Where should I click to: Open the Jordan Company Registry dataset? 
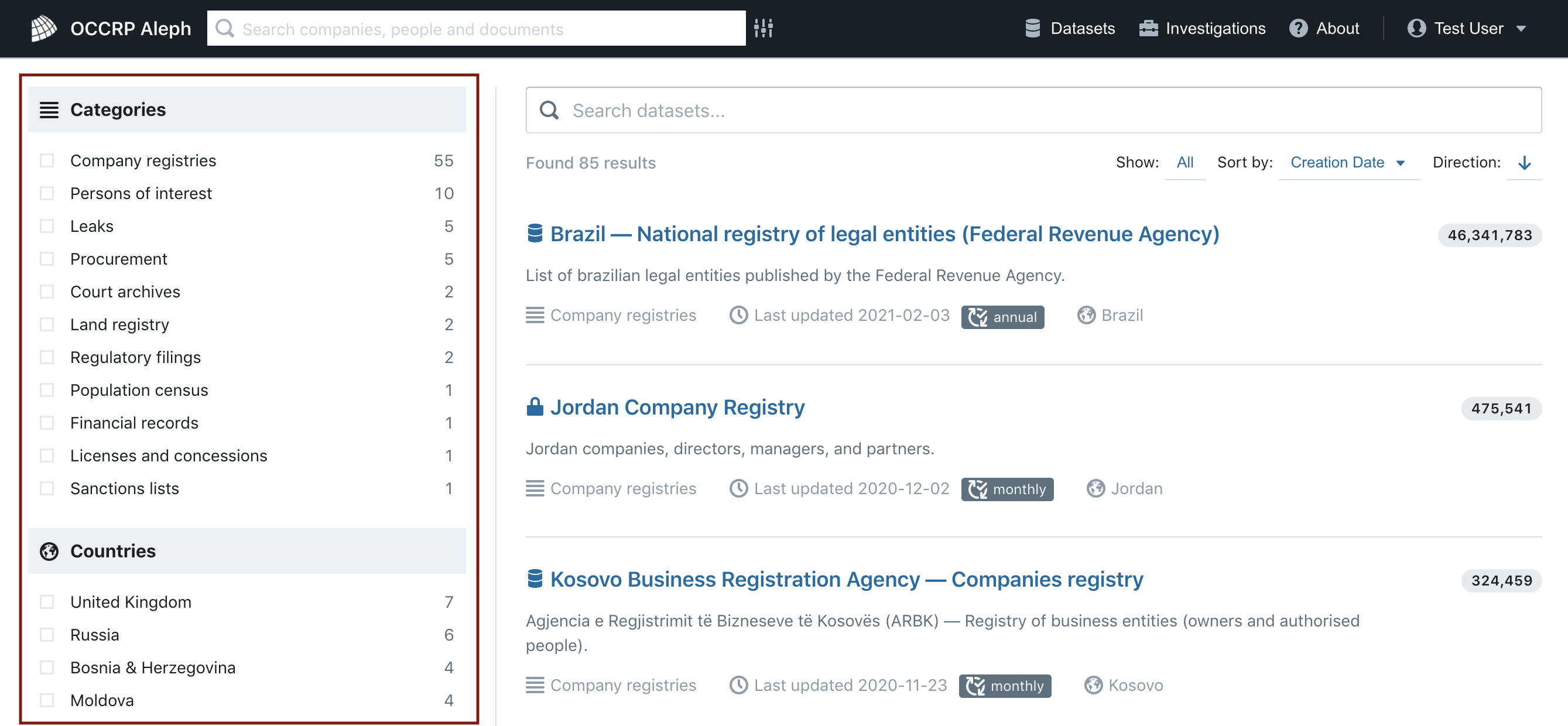point(677,407)
